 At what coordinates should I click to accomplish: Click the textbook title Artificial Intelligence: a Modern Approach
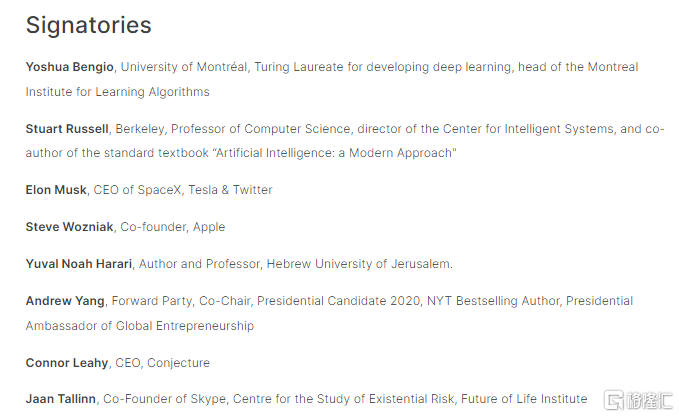click(x=344, y=153)
